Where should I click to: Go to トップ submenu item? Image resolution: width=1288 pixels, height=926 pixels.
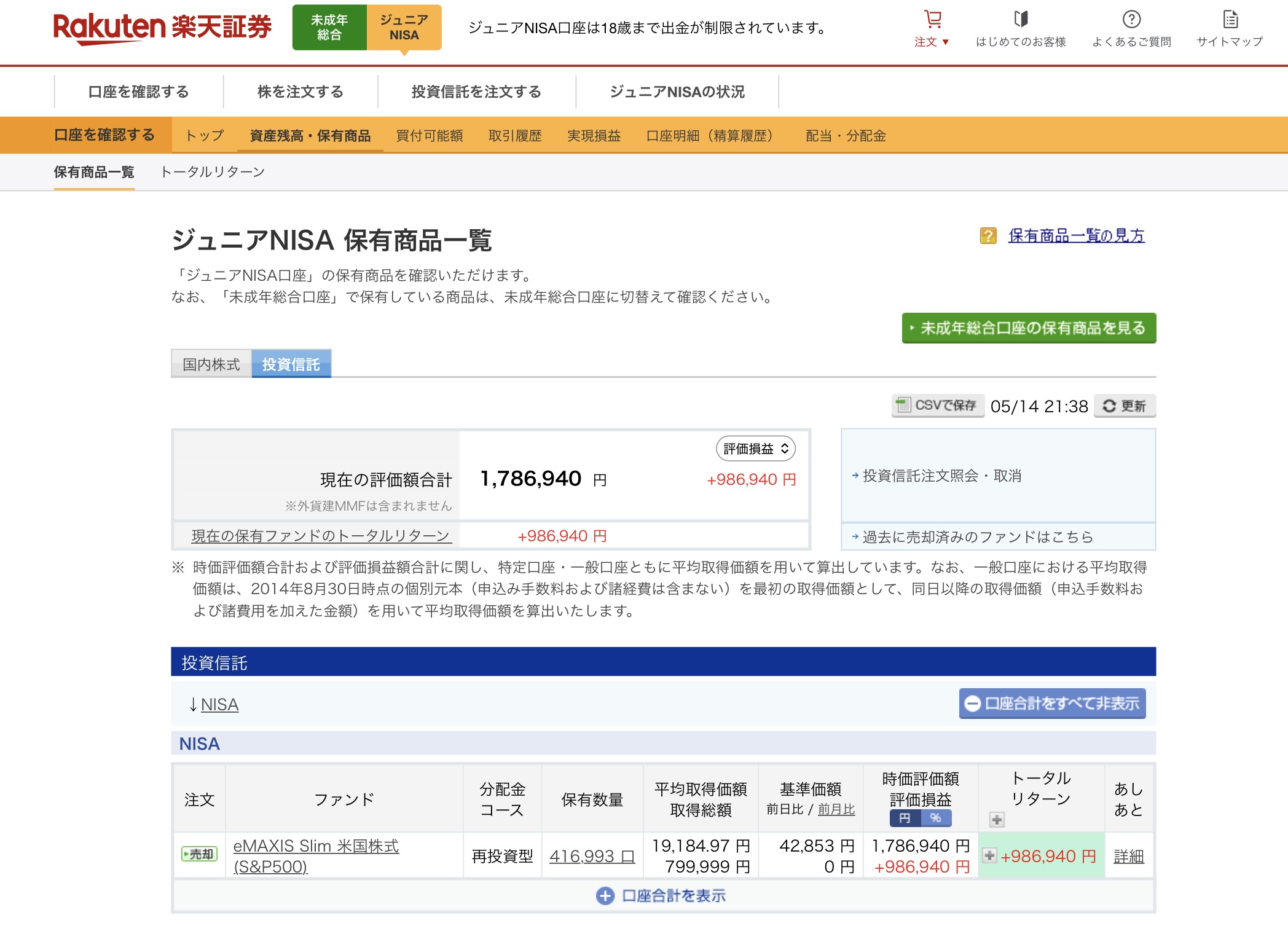(205, 135)
